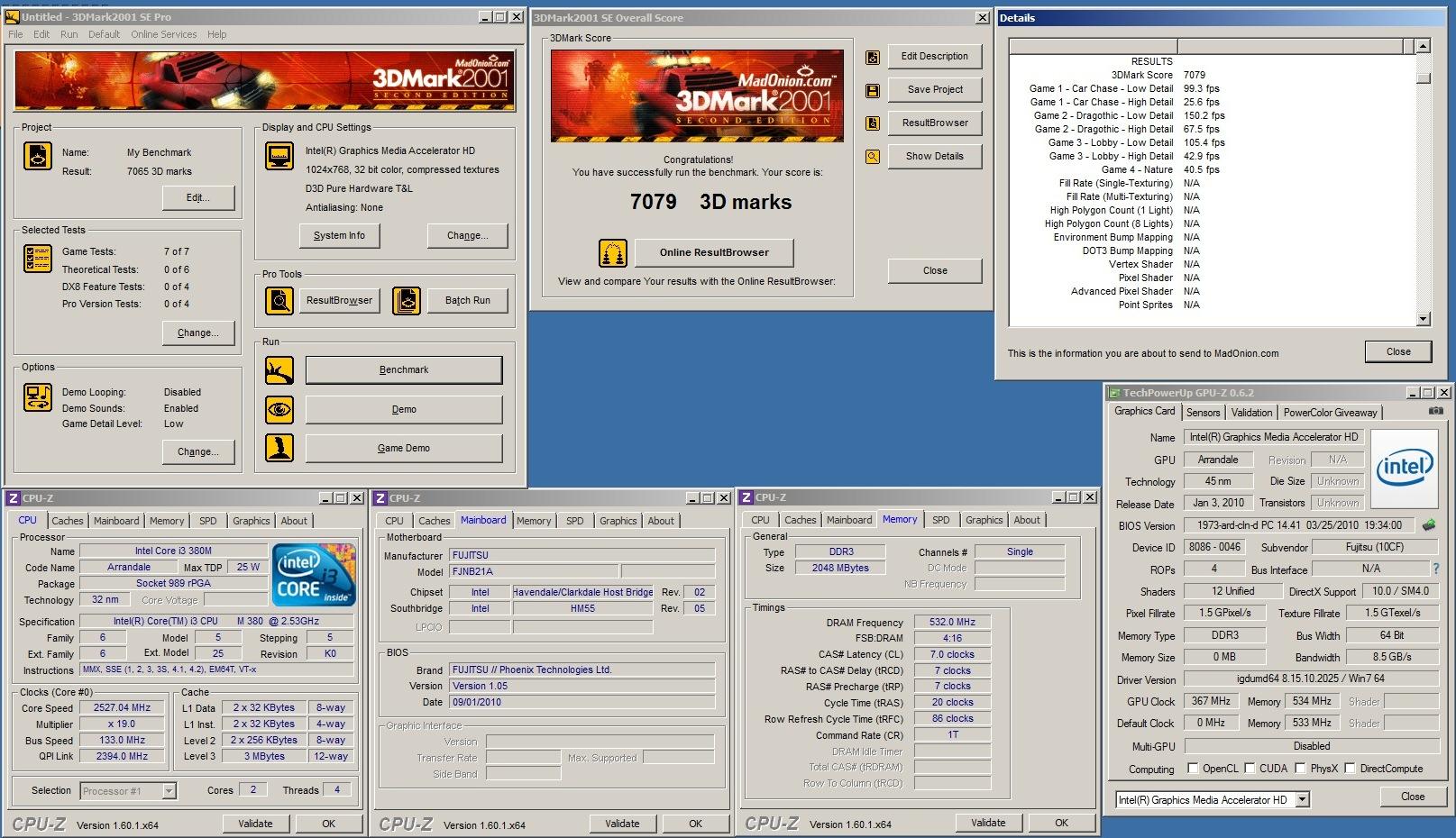The width and height of the screenshot is (1456, 838).
Task: Click OK in the Memory CPU-Z window
Action: pyautogui.click(x=1061, y=823)
